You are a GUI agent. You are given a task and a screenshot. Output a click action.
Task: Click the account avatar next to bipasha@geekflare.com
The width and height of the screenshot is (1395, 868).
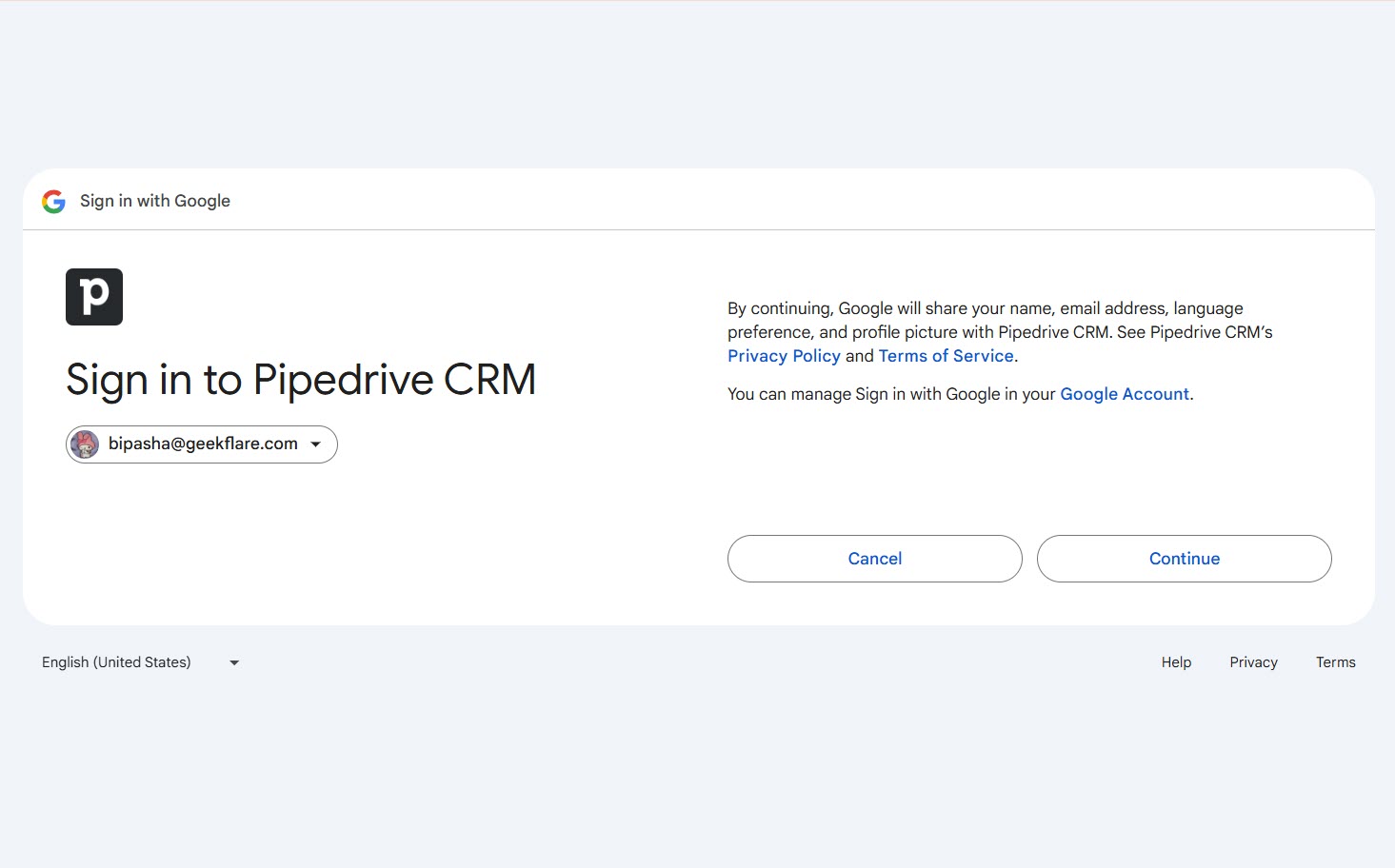pyautogui.click(x=85, y=444)
